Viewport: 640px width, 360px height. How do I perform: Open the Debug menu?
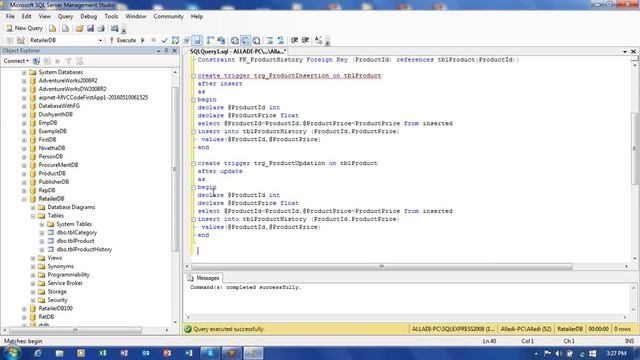89,16
